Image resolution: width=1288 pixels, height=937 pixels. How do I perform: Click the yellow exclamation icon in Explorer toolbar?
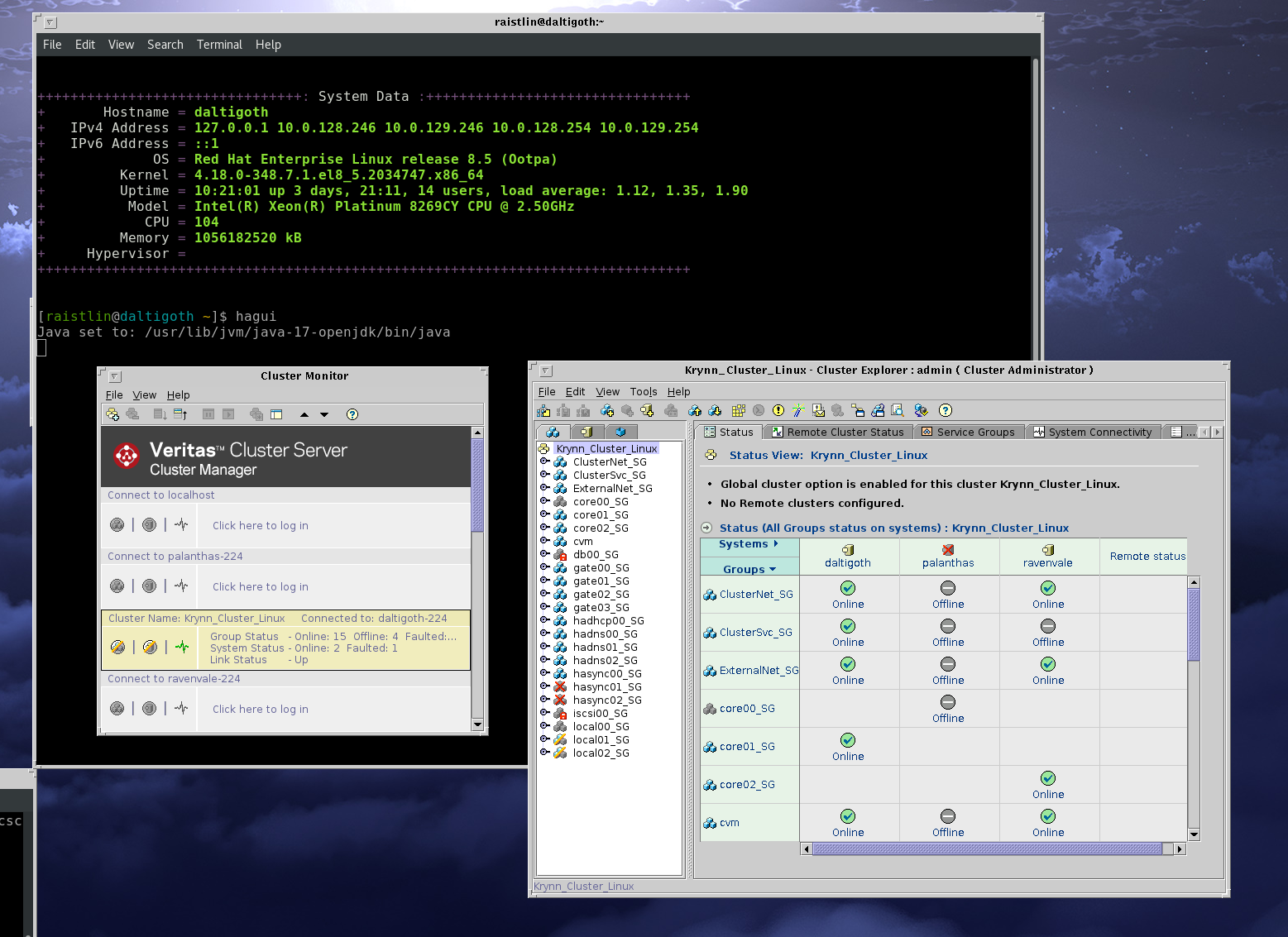778,410
